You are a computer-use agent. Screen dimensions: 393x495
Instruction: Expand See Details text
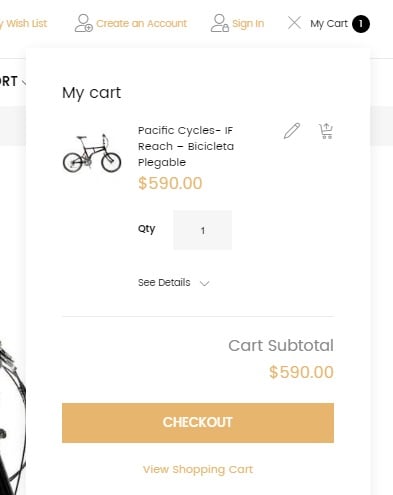(x=164, y=283)
